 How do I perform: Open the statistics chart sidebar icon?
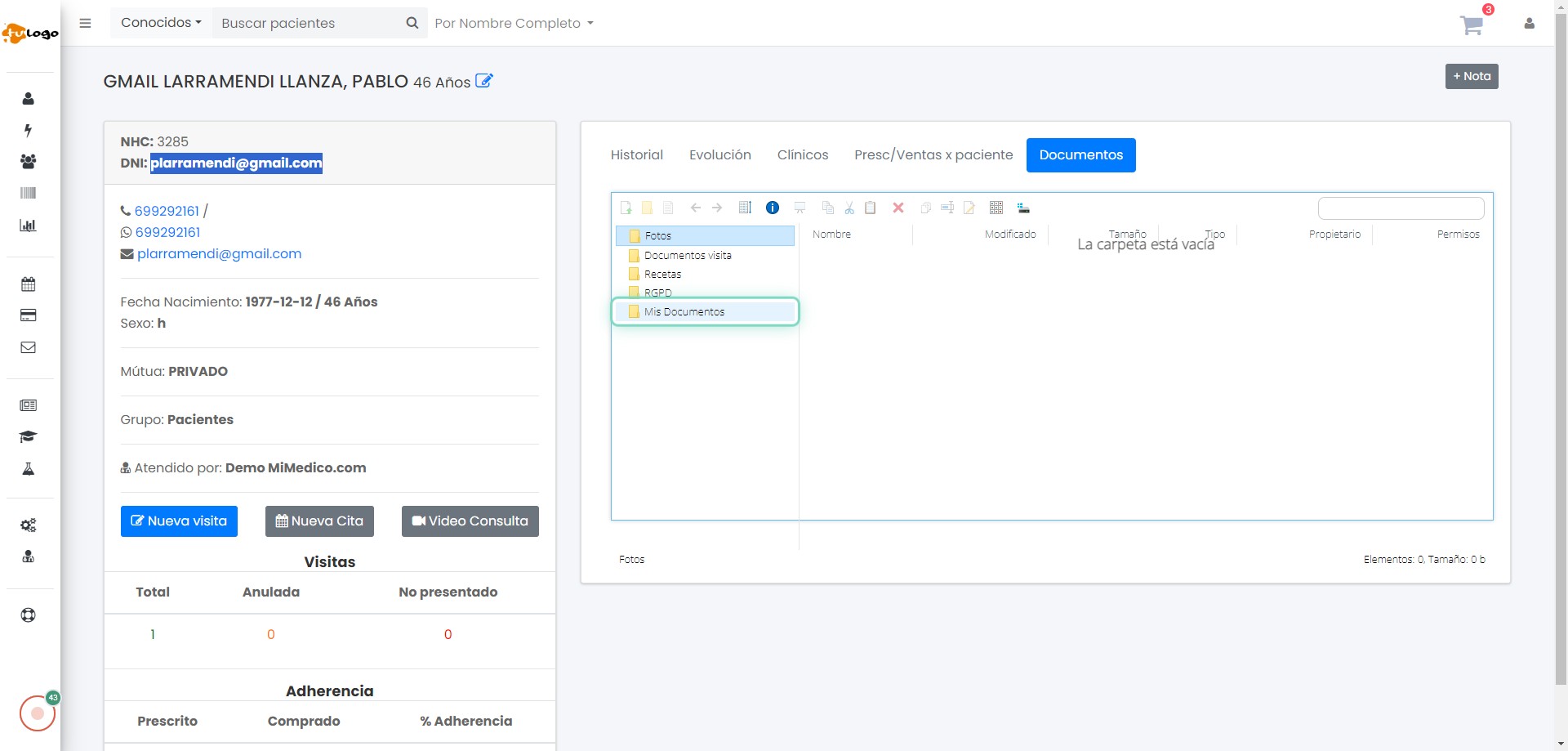pos(28,225)
